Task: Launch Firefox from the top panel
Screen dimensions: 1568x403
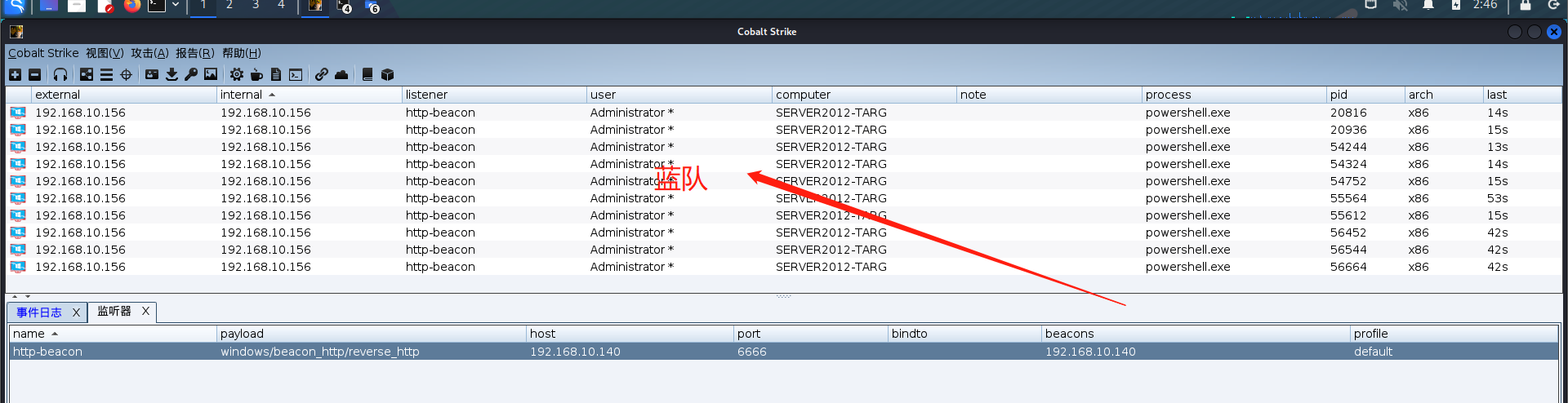Action: pos(132,6)
